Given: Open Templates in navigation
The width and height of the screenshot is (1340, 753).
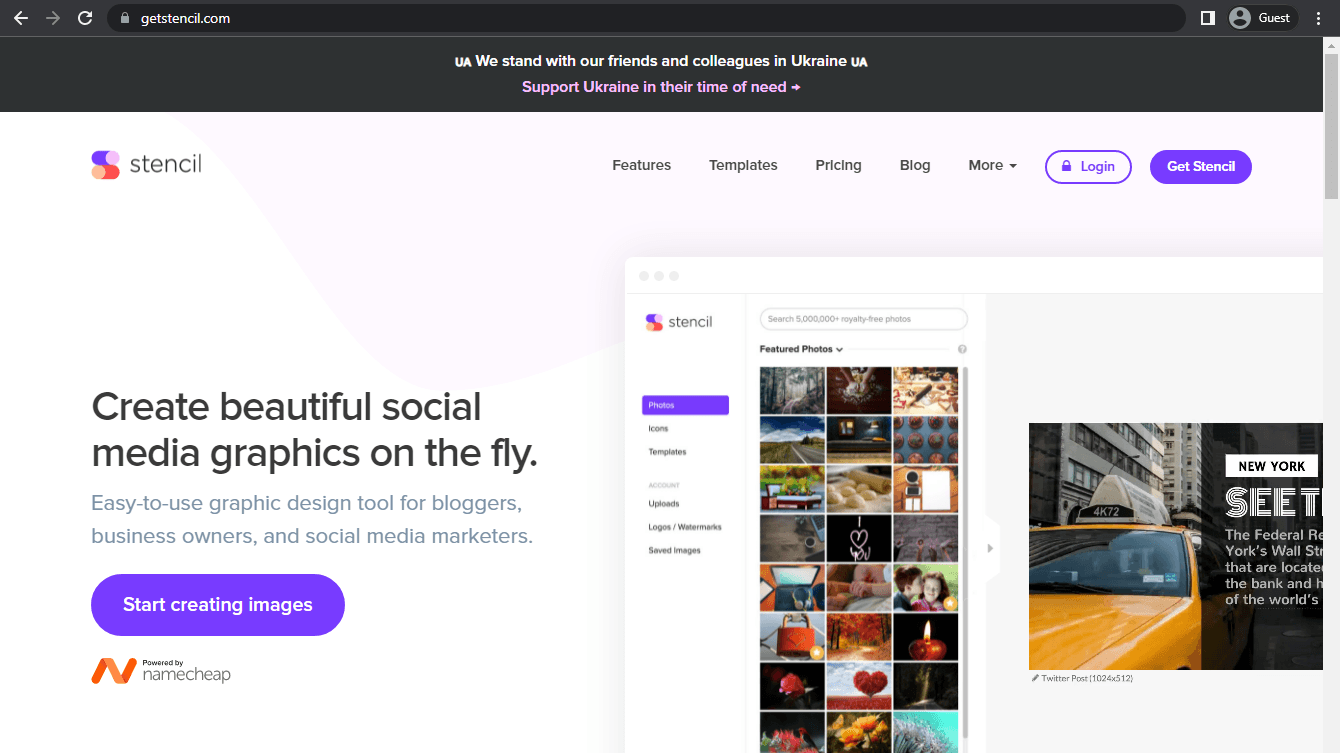Looking at the screenshot, I should coord(743,166).
